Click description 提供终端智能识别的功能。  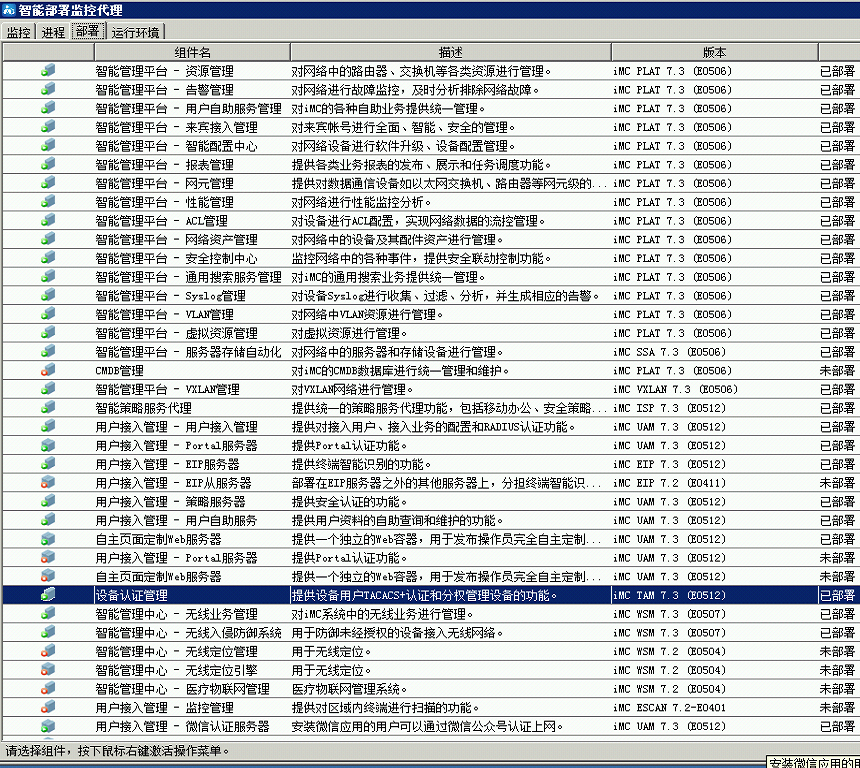(361, 464)
